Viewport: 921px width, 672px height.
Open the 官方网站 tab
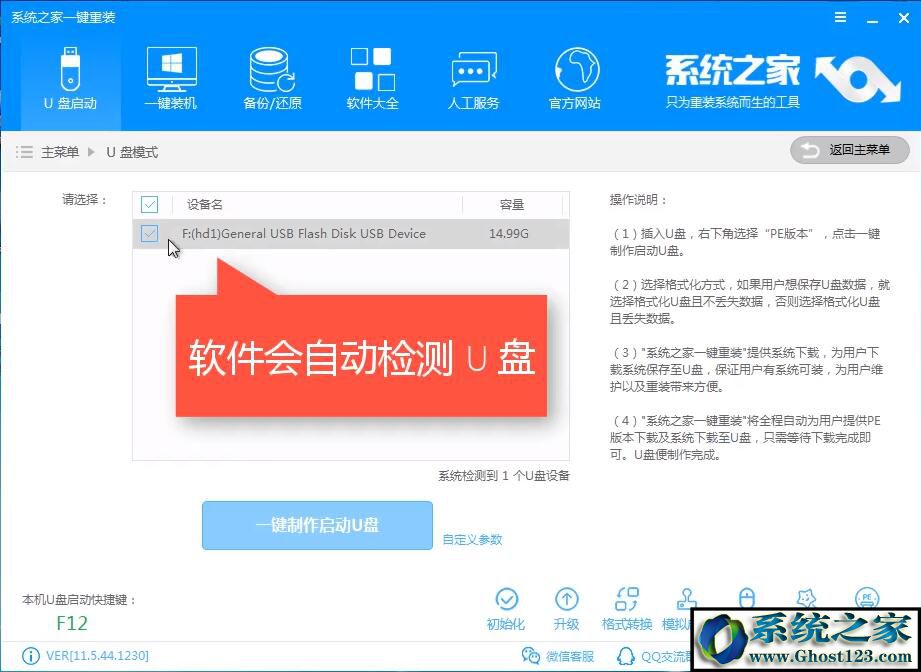click(x=575, y=80)
